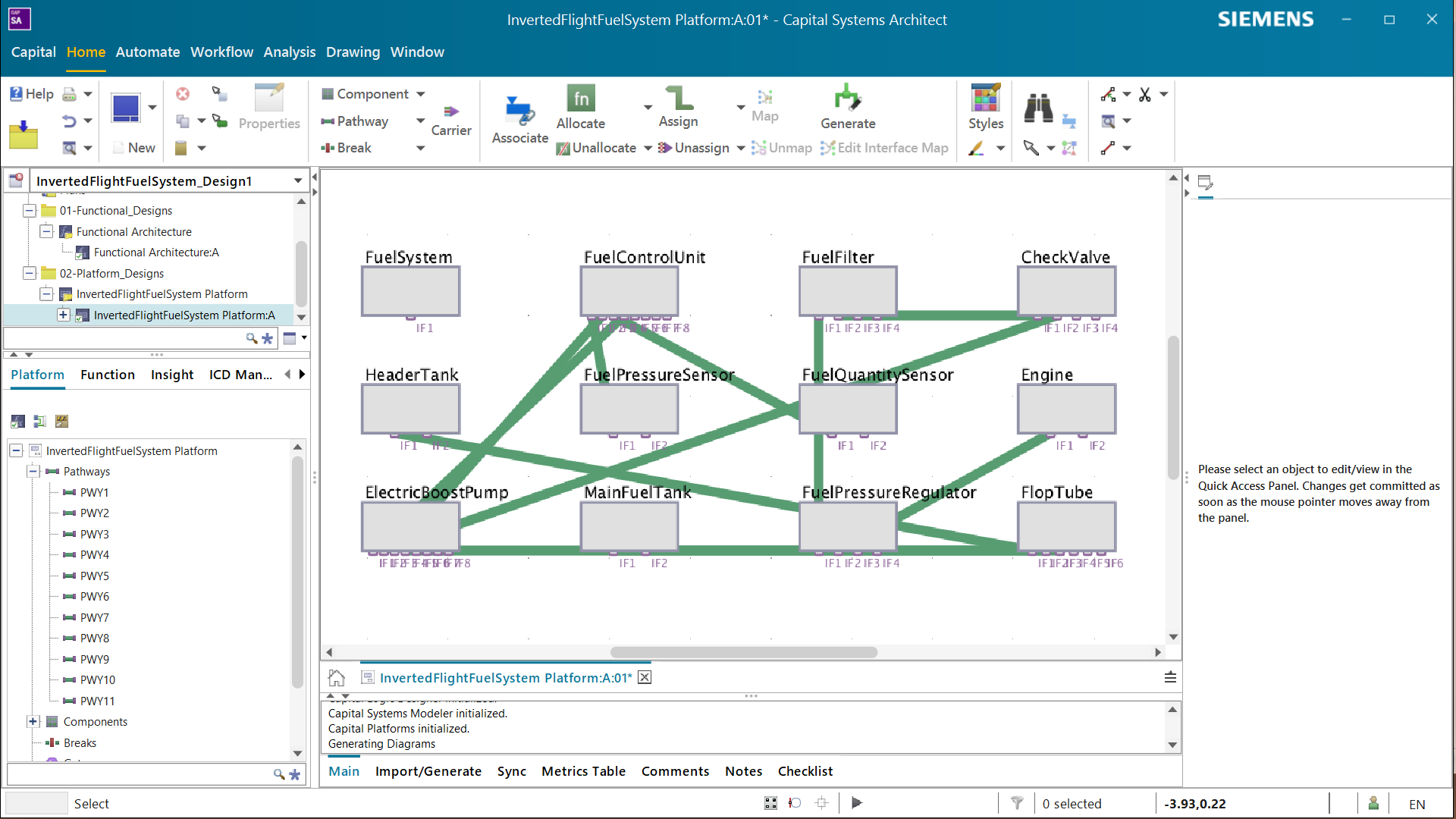Collapse the 01-Functional_Designs folder
This screenshot has width=1456, height=819.
point(30,210)
